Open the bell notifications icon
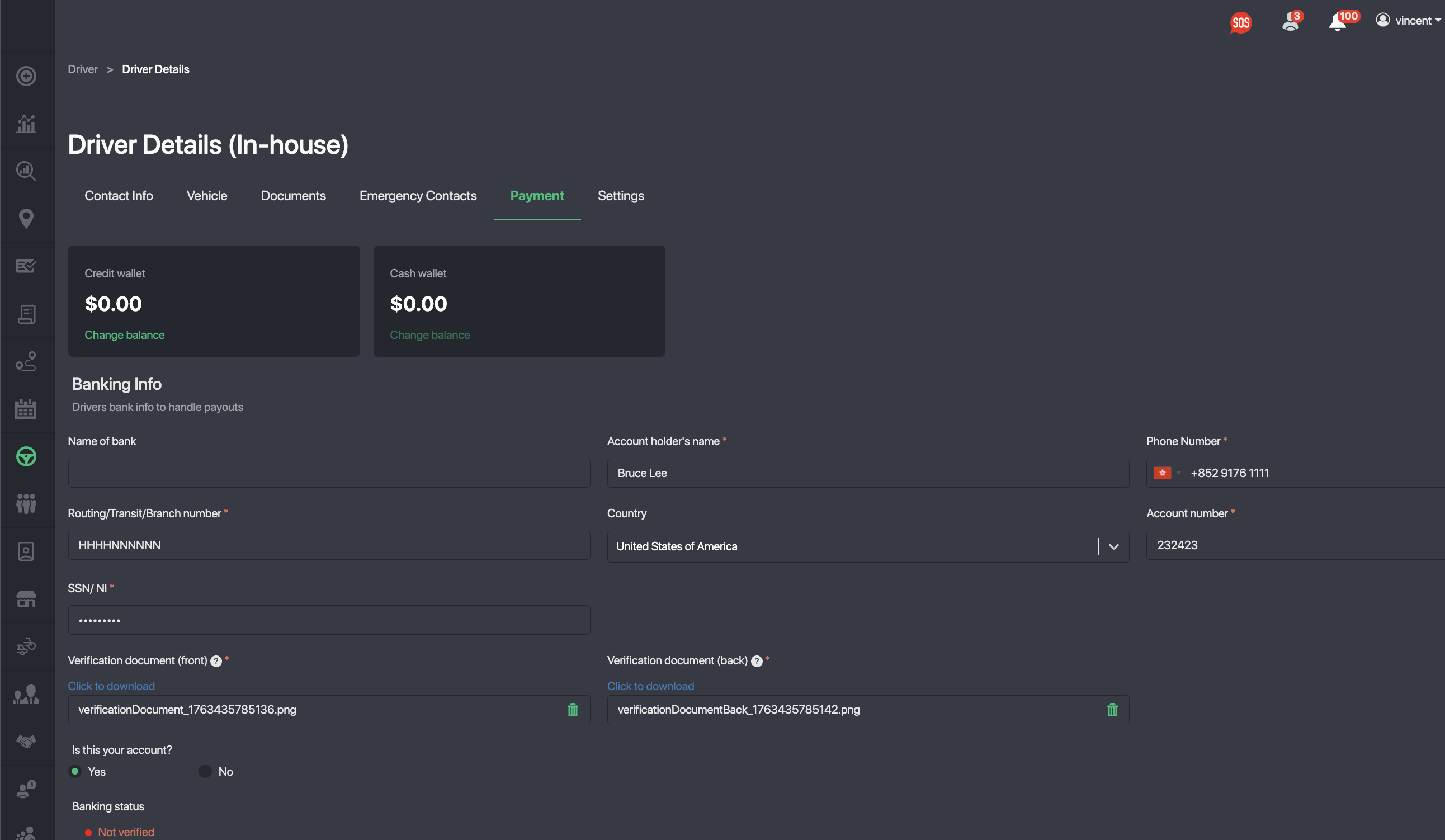This screenshot has width=1445, height=840. pyautogui.click(x=1337, y=22)
